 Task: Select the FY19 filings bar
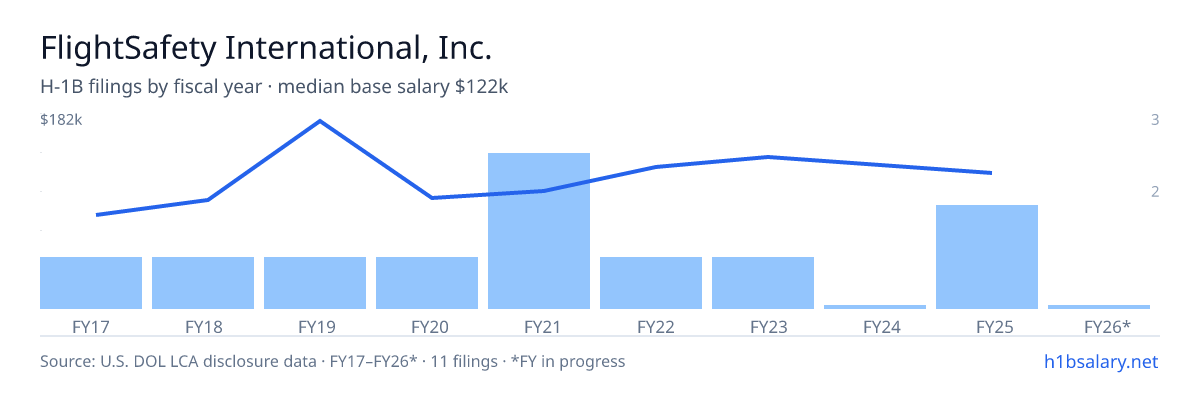(x=315, y=283)
